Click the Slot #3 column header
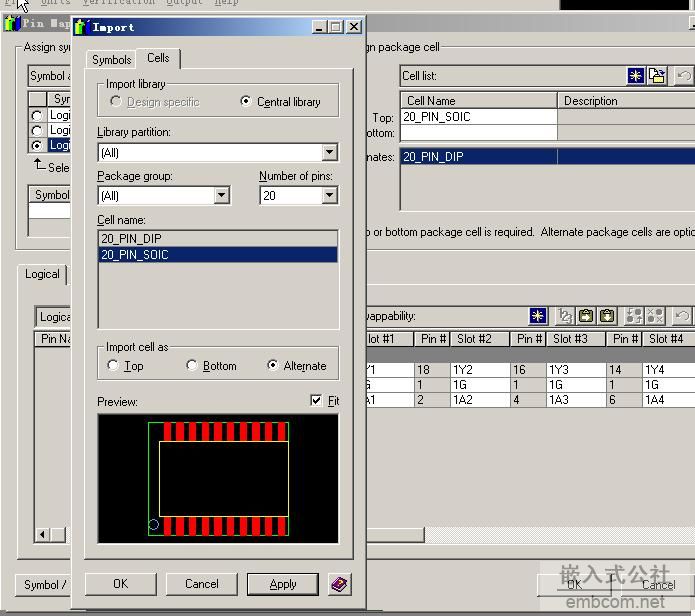The width and height of the screenshot is (695, 616). point(576,339)
